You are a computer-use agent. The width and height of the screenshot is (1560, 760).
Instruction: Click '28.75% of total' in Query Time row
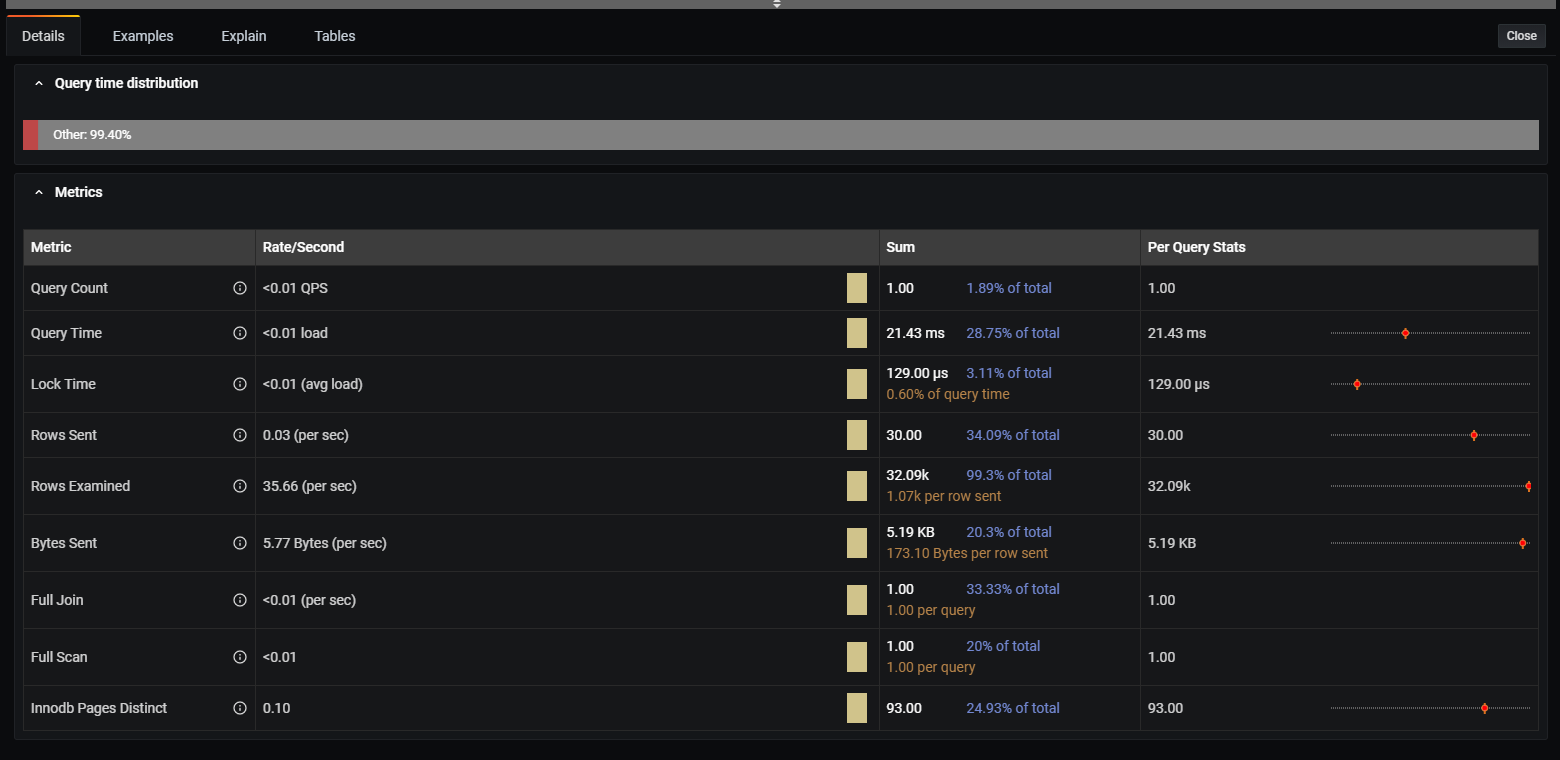click(1013, 333)
